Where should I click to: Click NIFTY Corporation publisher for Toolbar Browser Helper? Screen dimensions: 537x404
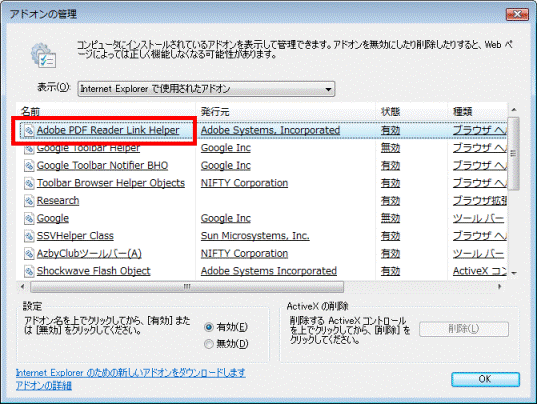click(x=244, y=183)
